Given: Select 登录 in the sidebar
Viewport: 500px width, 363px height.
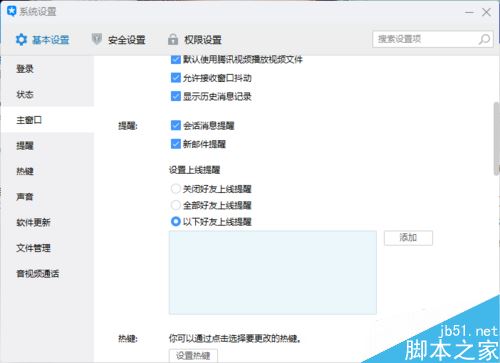Looking at the screenshot, I should pos(47,69).
